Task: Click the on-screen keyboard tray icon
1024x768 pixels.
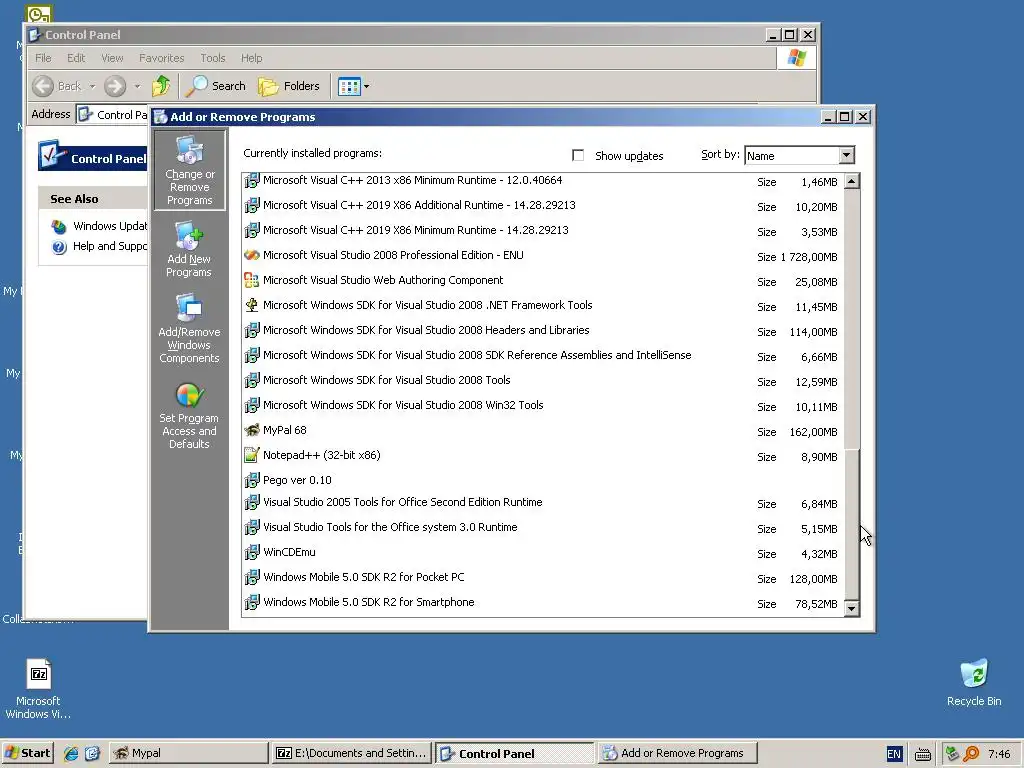Action: click(x=923, y=754)
